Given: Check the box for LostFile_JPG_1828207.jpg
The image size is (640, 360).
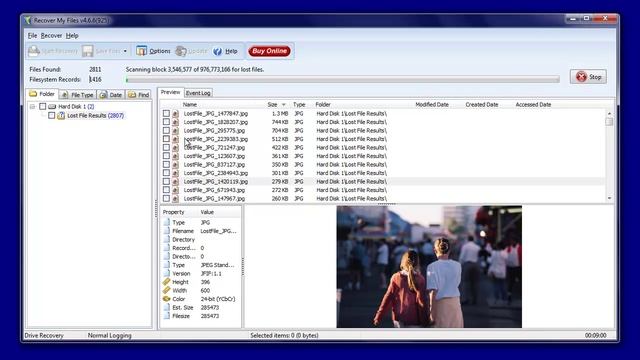Looking at the screenshot, I should (x=166, y=122).
